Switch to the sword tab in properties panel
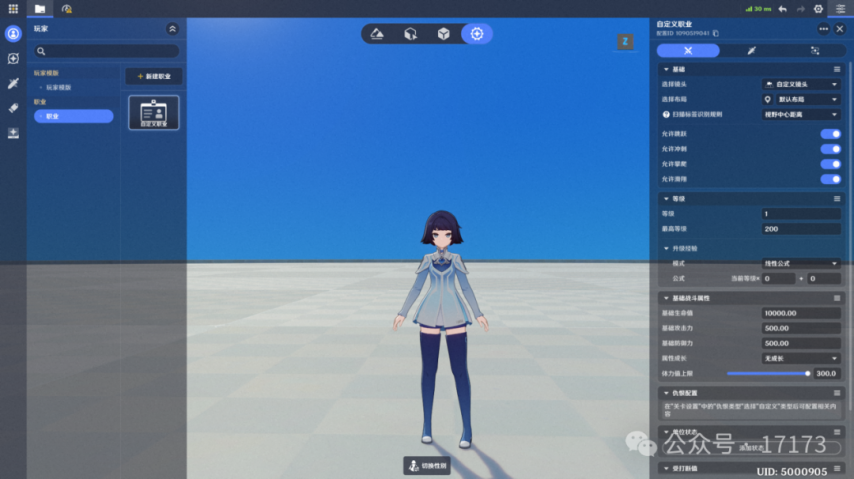This screenshot has width=854, height=479. click(751, 50)
